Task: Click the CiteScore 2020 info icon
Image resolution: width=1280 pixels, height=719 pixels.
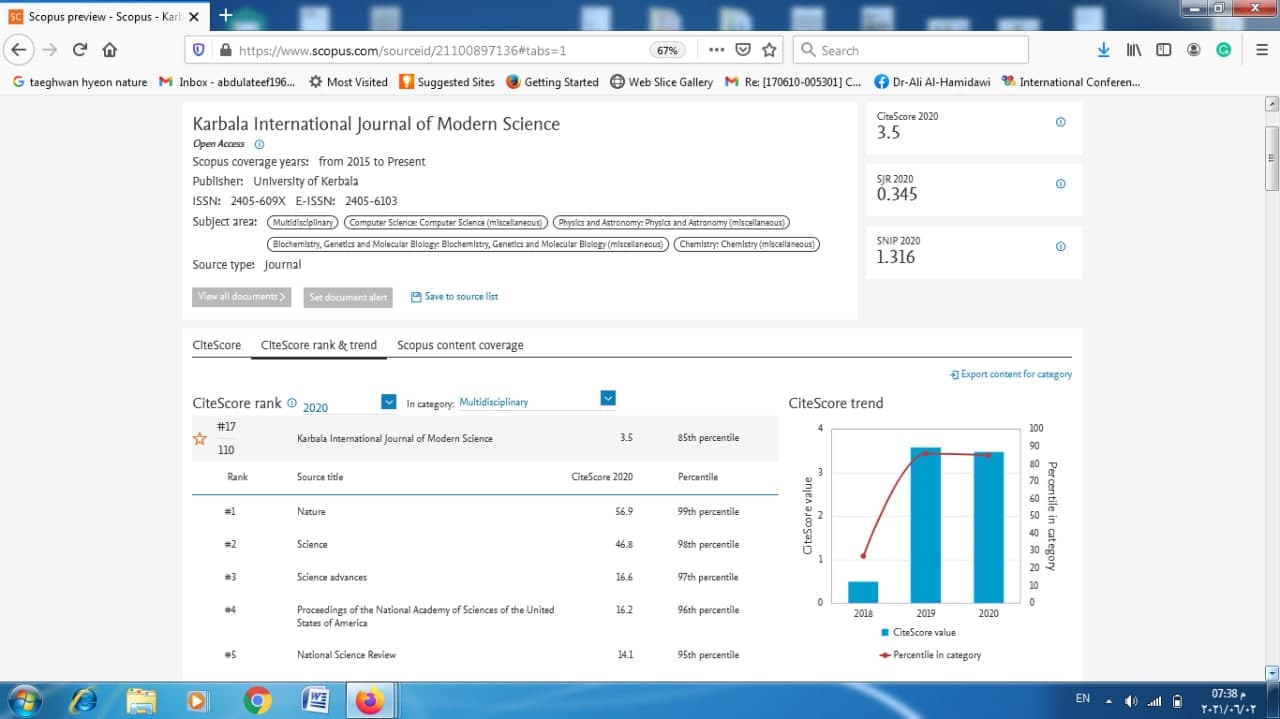Action: tap(1060, 122)
